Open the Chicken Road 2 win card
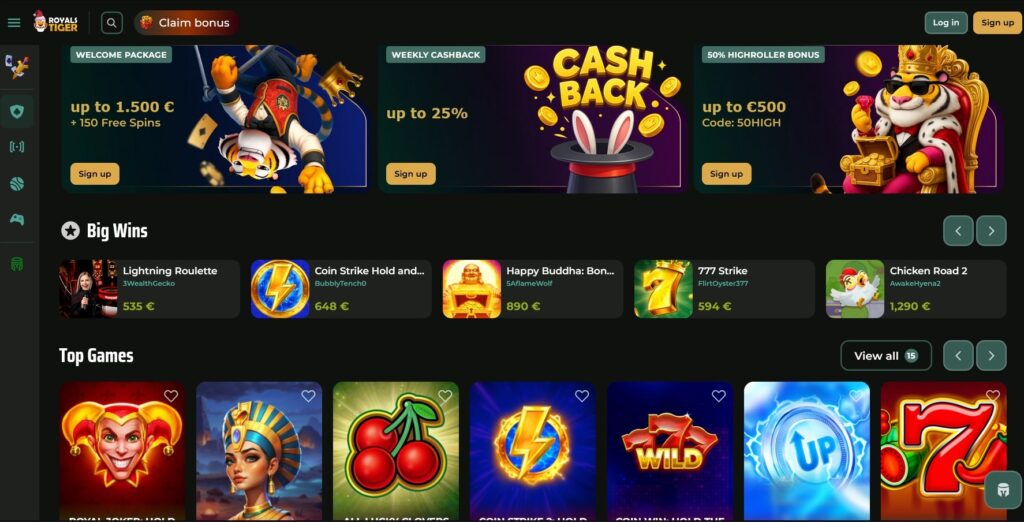This screenshot has height=522, width=1024. (x=916, y=289)
